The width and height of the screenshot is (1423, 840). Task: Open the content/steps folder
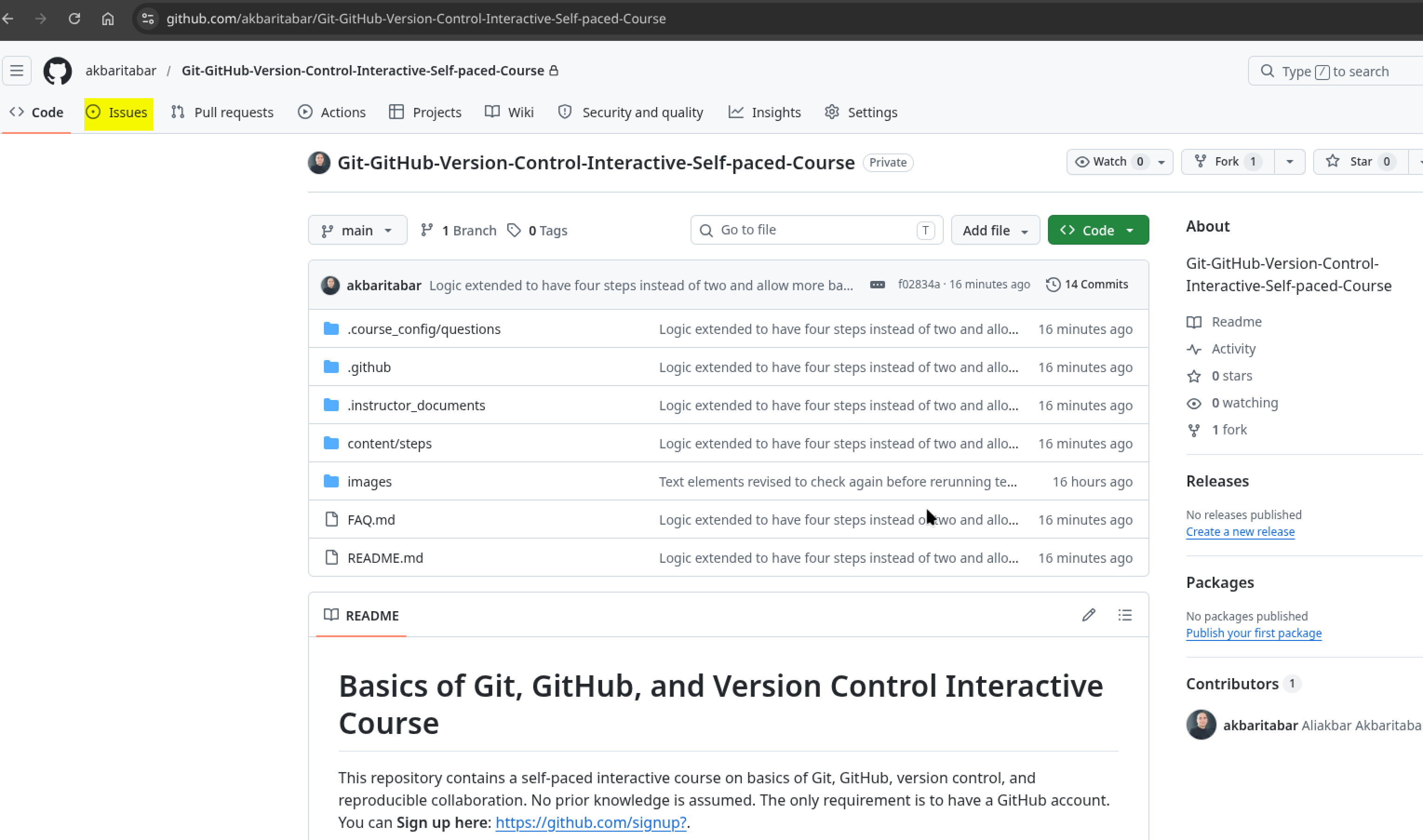[389, 443]
